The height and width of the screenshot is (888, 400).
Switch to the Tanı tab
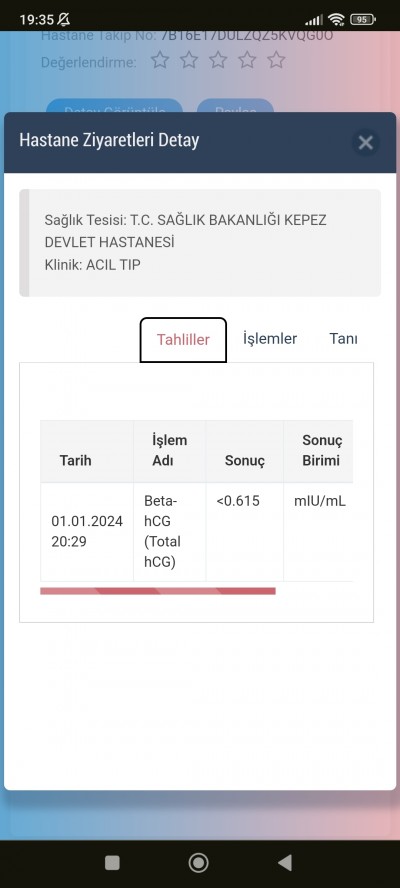(x=343, y=339)
